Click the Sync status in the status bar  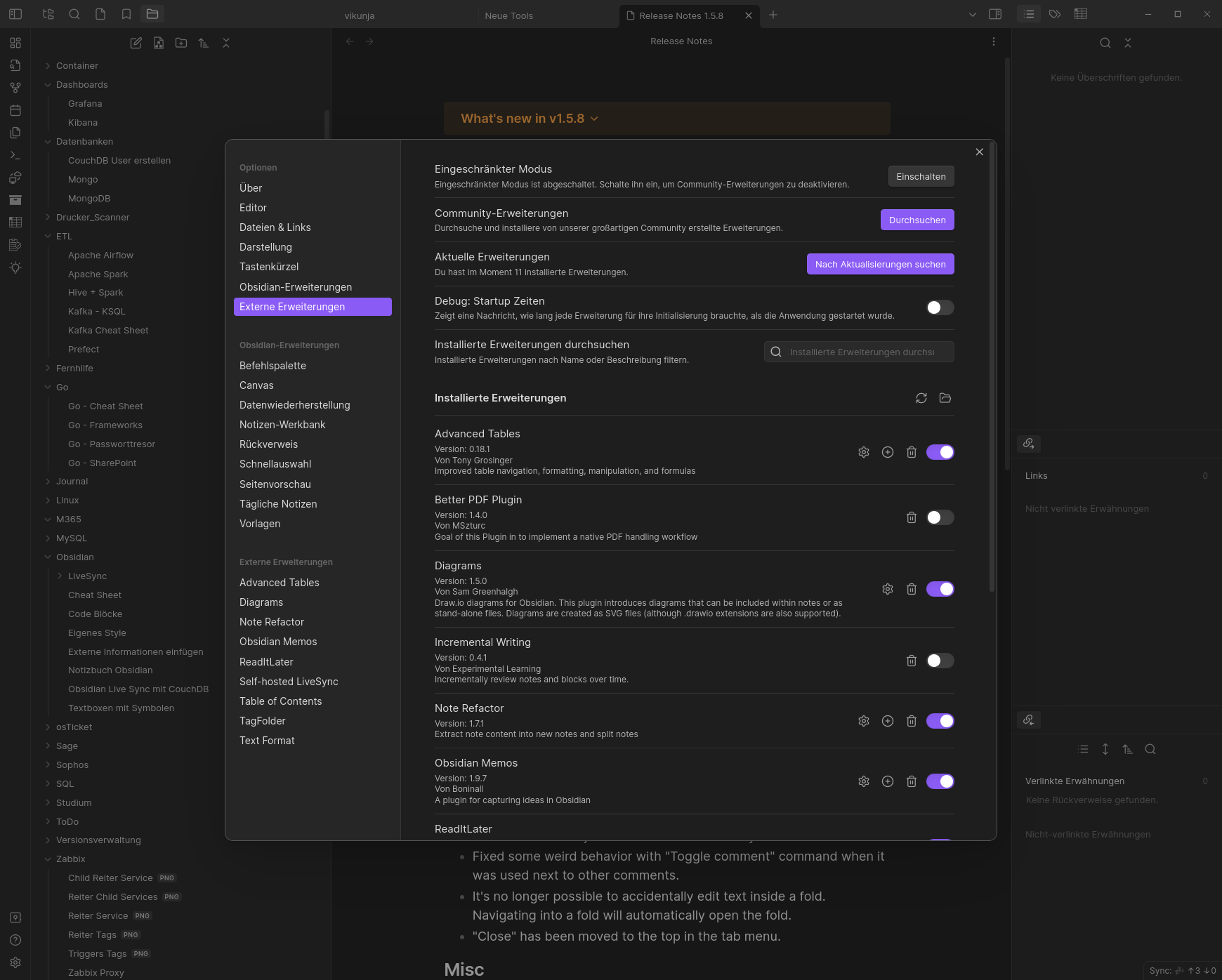click(1183, 971)
